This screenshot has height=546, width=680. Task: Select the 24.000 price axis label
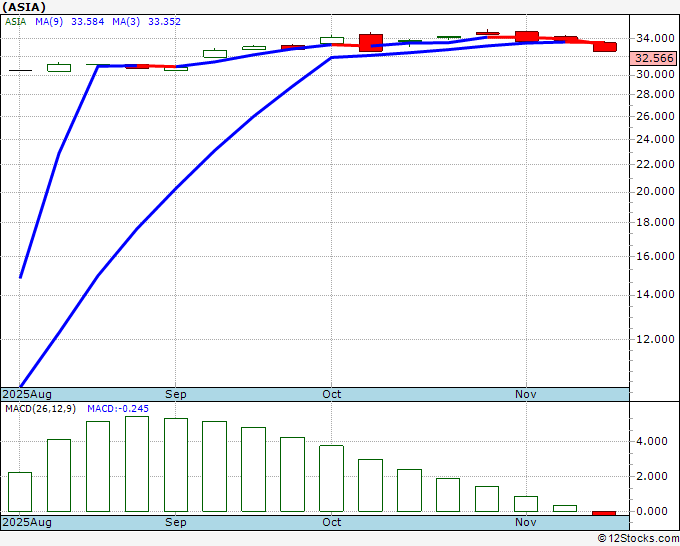point(655,140)
